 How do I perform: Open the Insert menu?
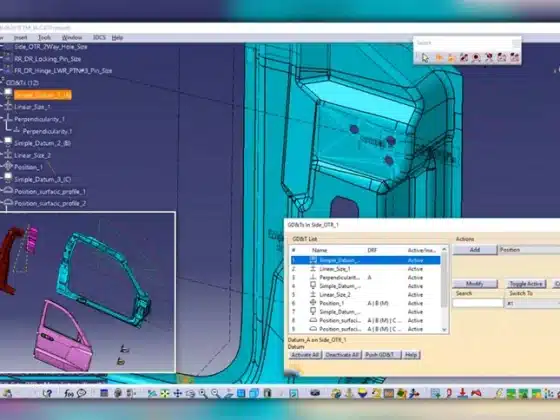coord(20,38)
